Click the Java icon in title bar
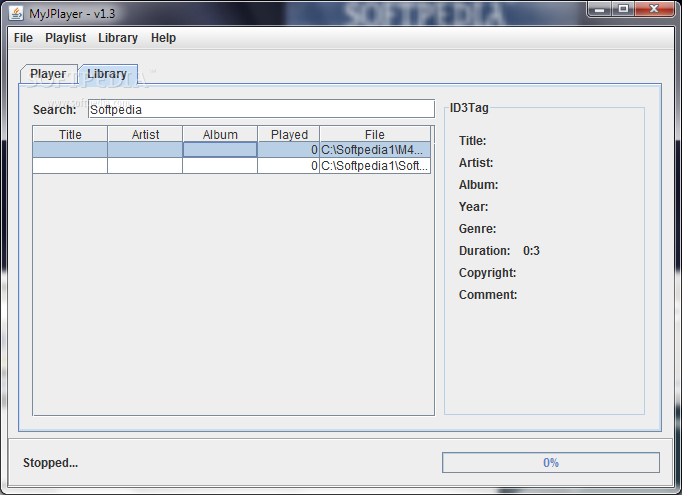The image size is (682, 495). coord(16,13)
